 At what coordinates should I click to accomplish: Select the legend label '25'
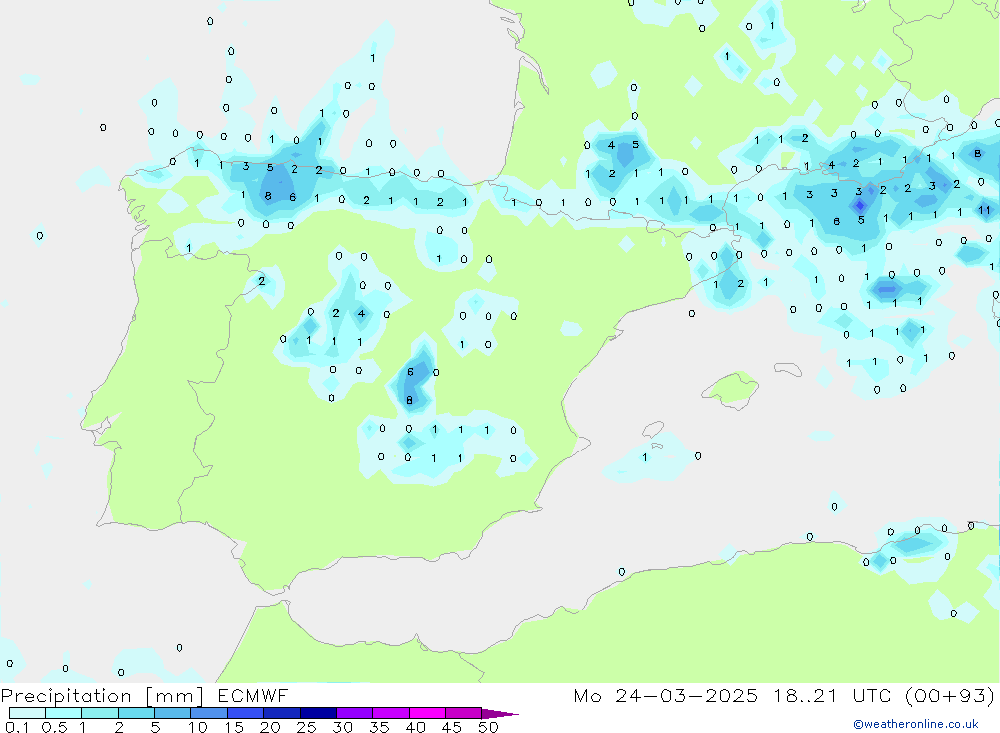(306, 727)
